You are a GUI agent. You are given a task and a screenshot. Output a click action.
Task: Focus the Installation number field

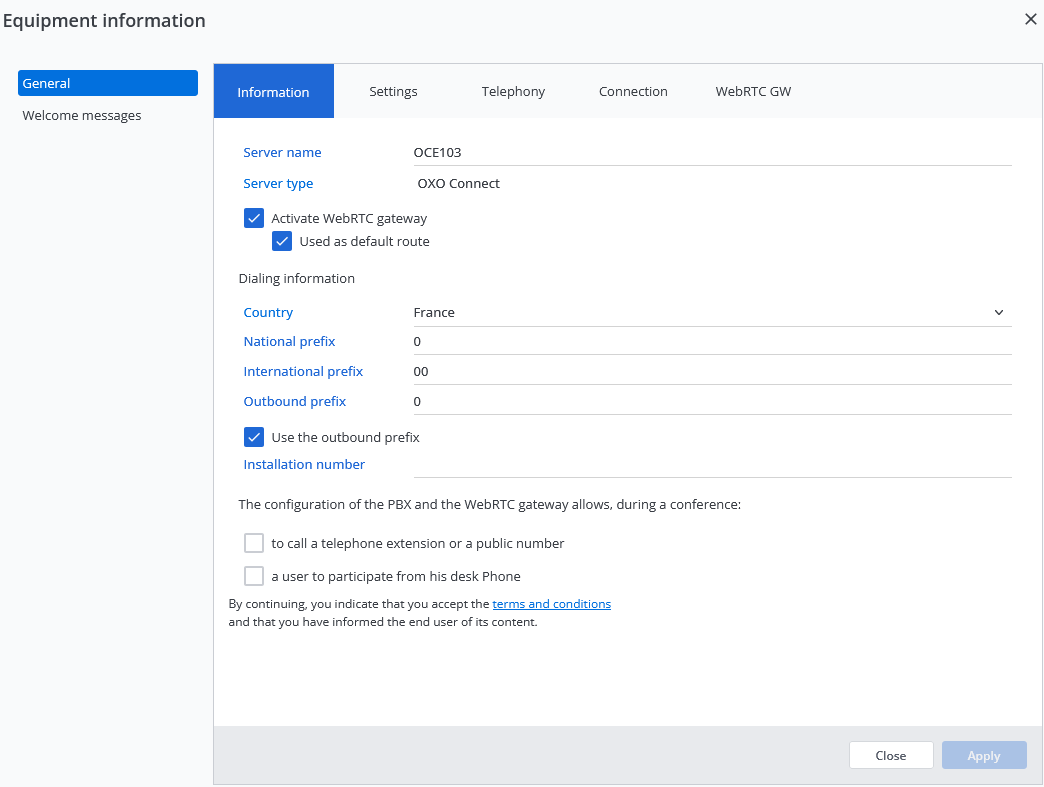pos(710,465)
